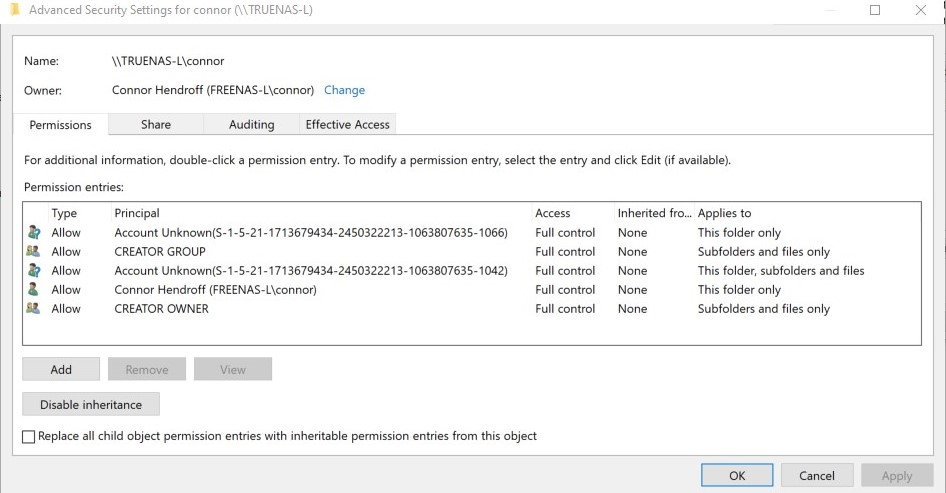The height and width of the screenshot is (493, 946).
Task: Switch to the Share tab
Action: (156, 125)
